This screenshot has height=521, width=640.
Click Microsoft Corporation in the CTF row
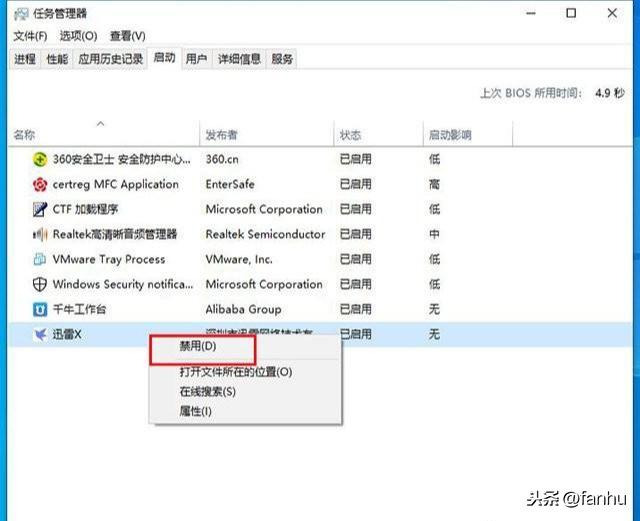264,209
